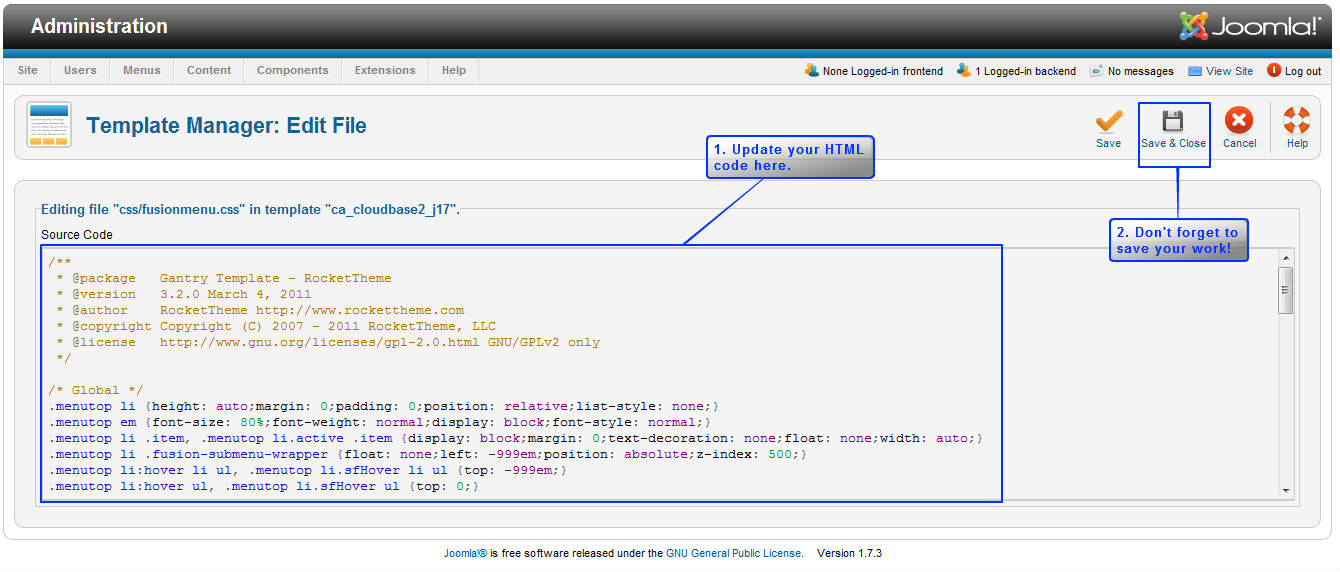Open the Menus menu
This screenshot has height=572, width=1340.
point(142,70)
